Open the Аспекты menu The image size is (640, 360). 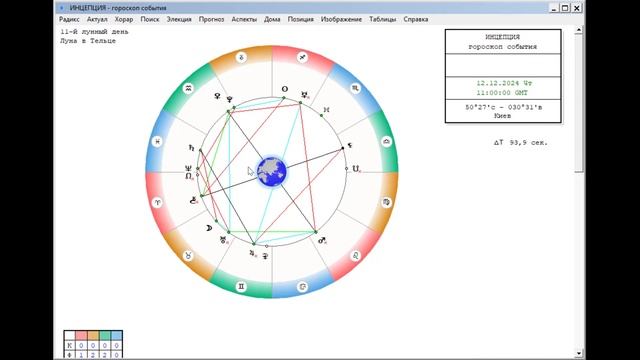coord(244,19)
